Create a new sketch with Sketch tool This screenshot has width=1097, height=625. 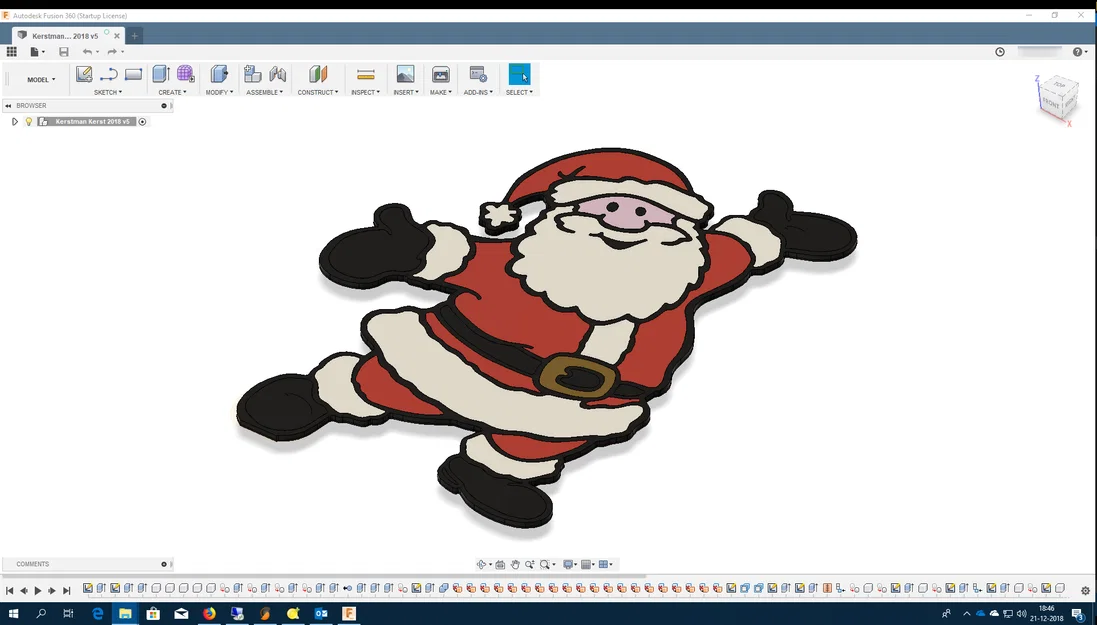tap(84, 74)
